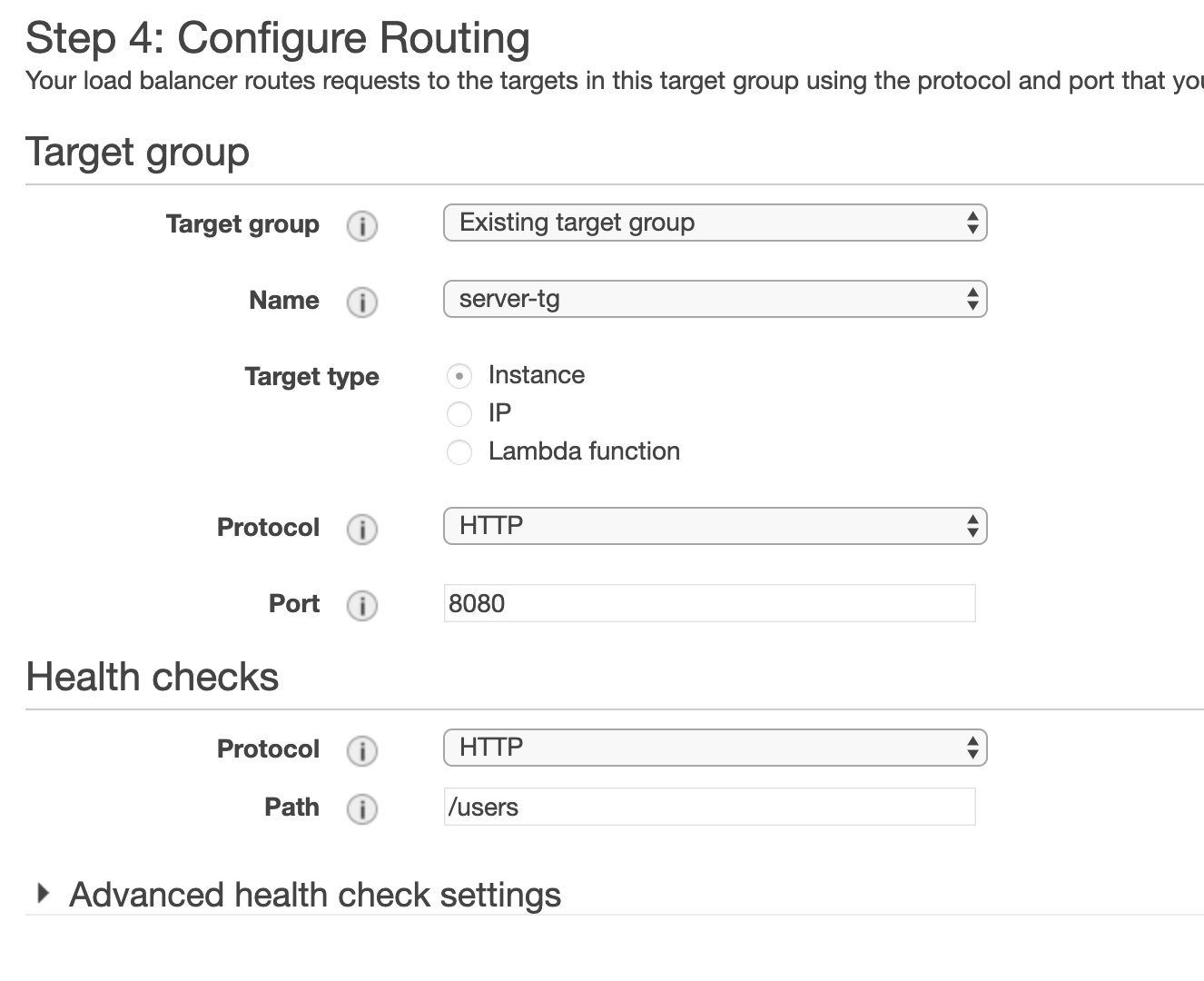Open the server-tg name dropdown

coord(715,300)
